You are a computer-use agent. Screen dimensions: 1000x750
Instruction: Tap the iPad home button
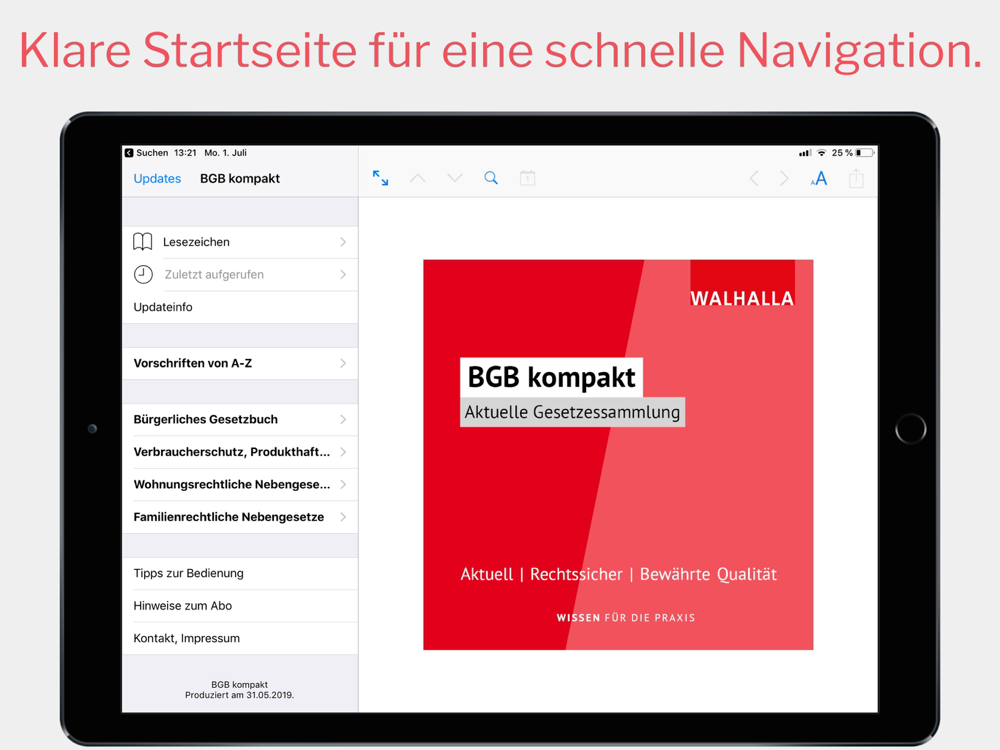click(910, 429)
